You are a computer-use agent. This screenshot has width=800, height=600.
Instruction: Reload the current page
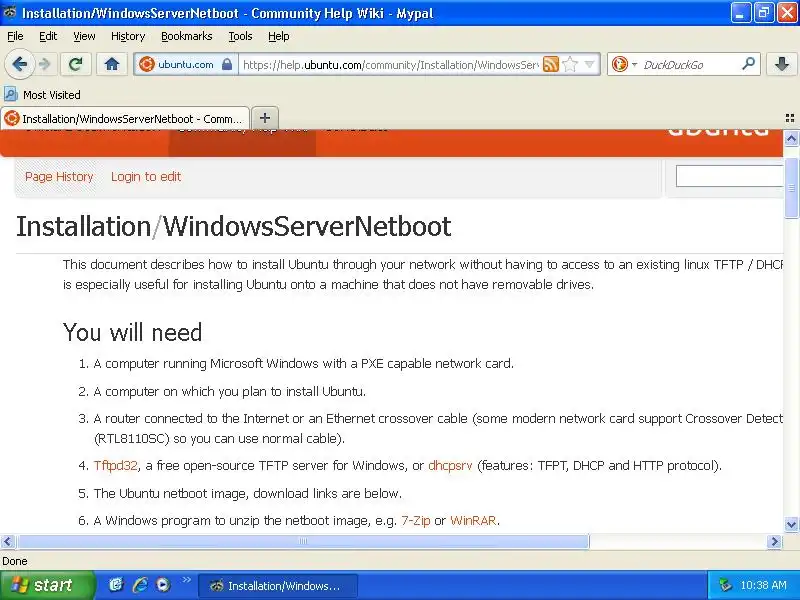coord(76,64)
